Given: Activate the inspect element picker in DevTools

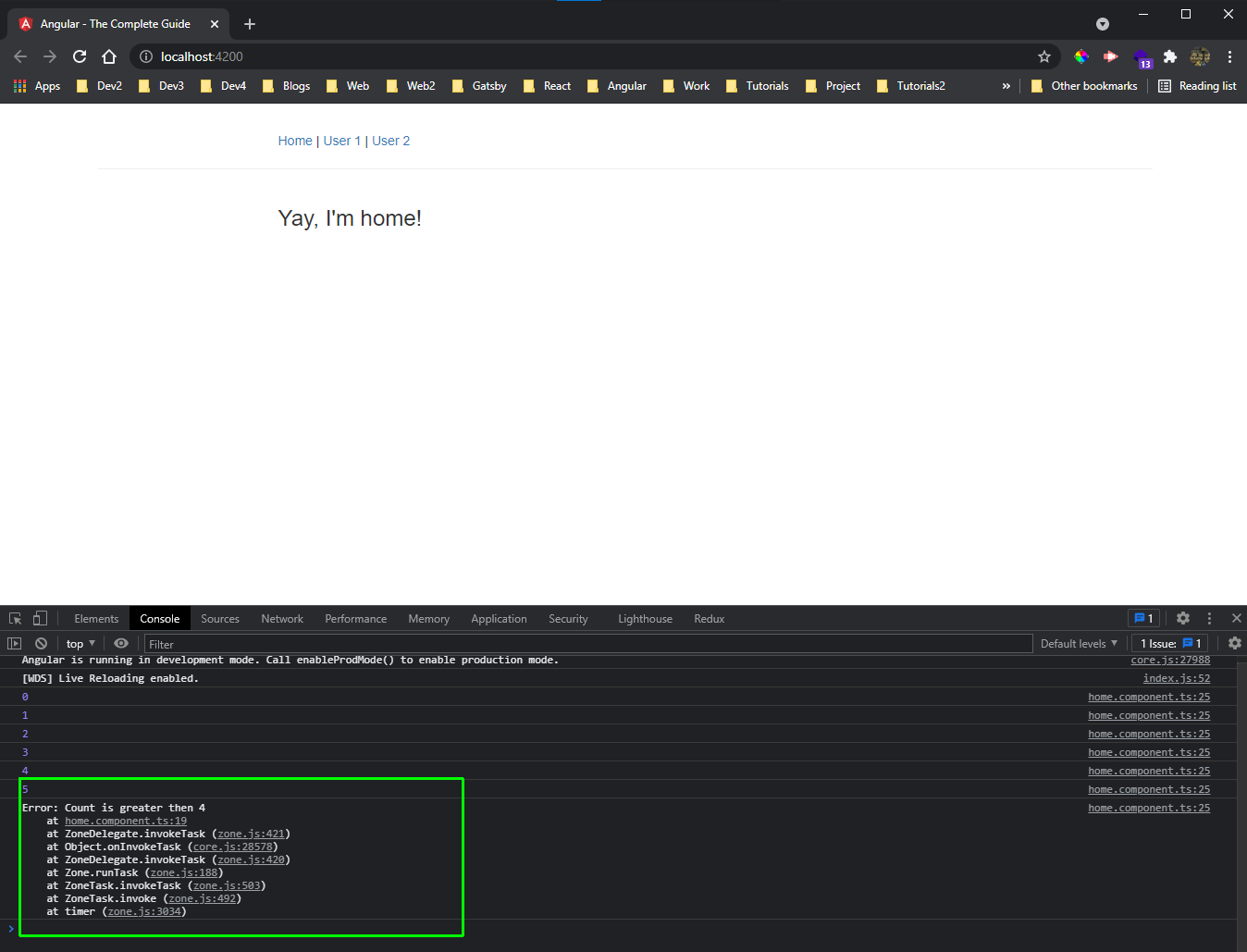Looking at the screenshot, I should [x=16, y=618].
